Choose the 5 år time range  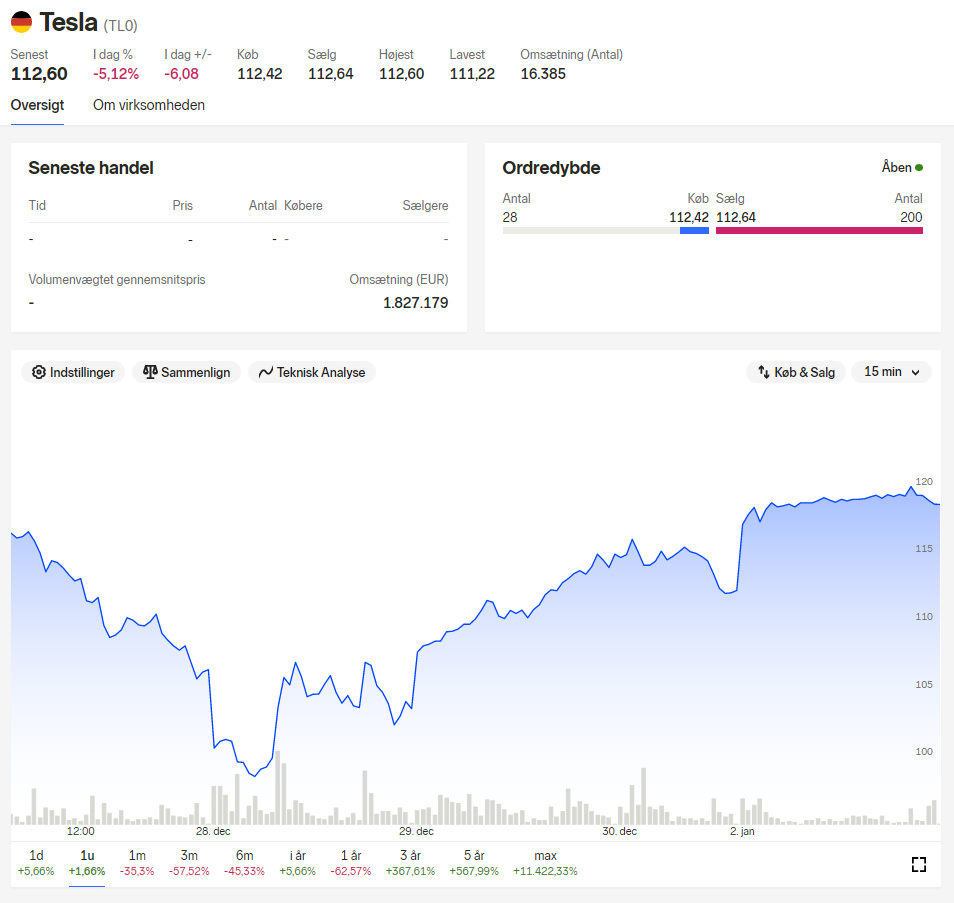[474, 863]
